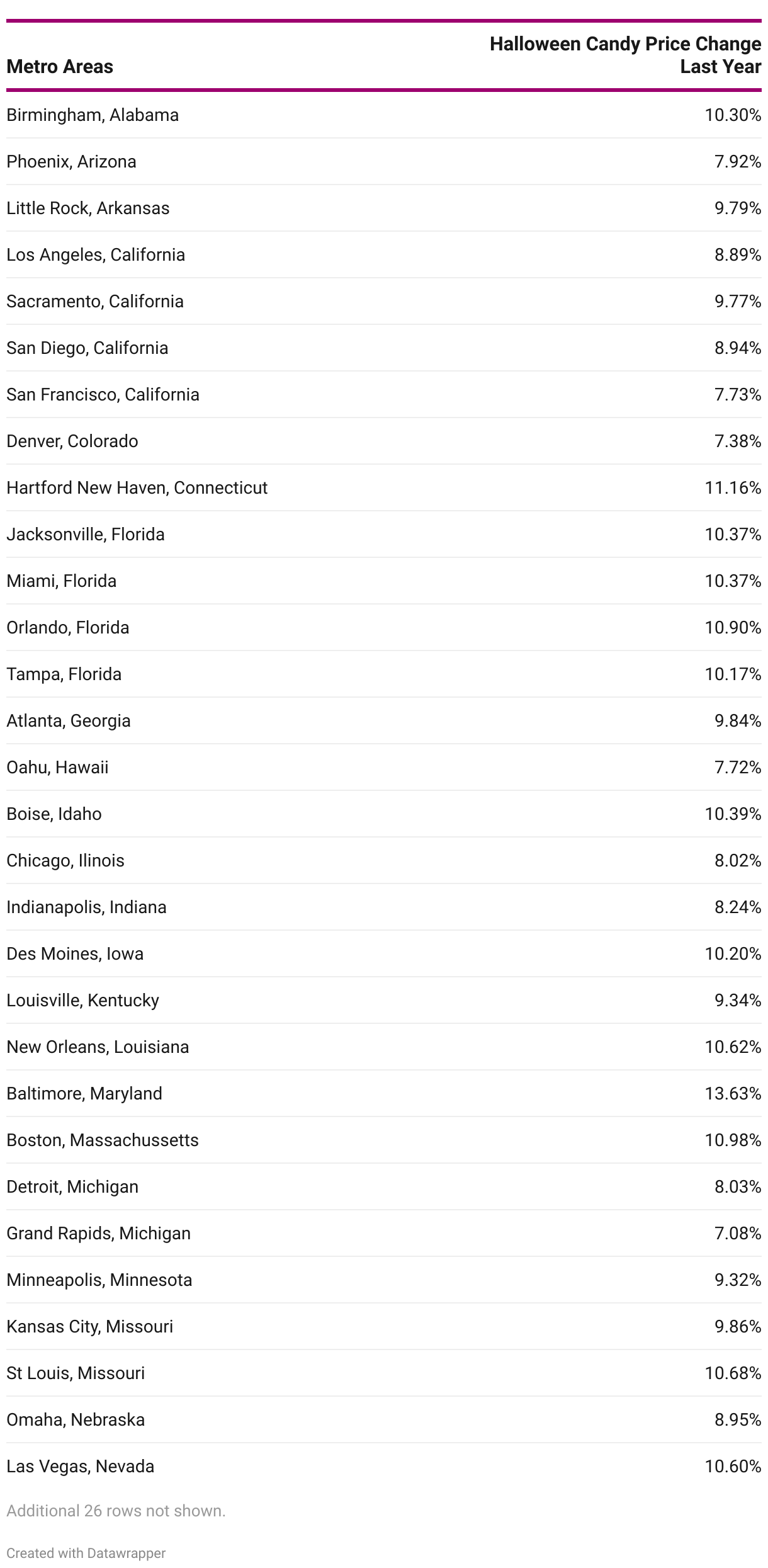This screenshot has height=1568, width=768.
Task: Click the Chicago, Ilinois entry
Action: (65, 861)
